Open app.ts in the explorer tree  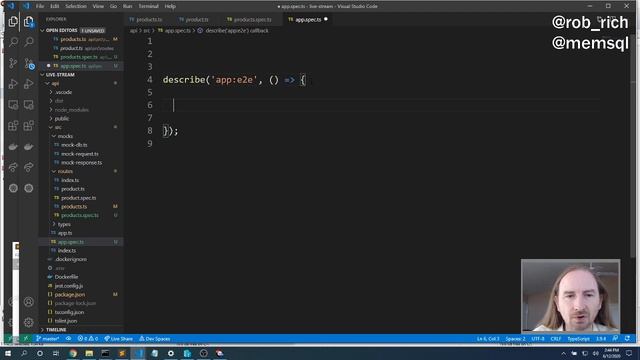point(64,233)
